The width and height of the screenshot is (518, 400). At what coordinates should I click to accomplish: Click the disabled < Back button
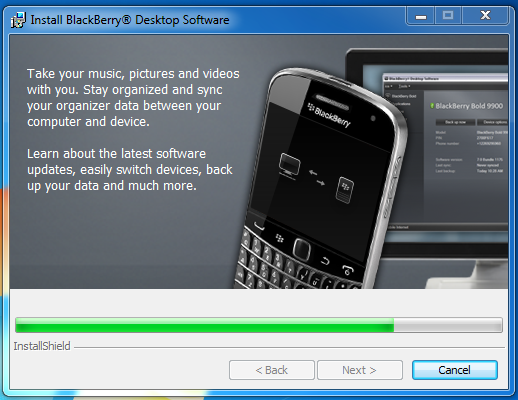(272, 370)
